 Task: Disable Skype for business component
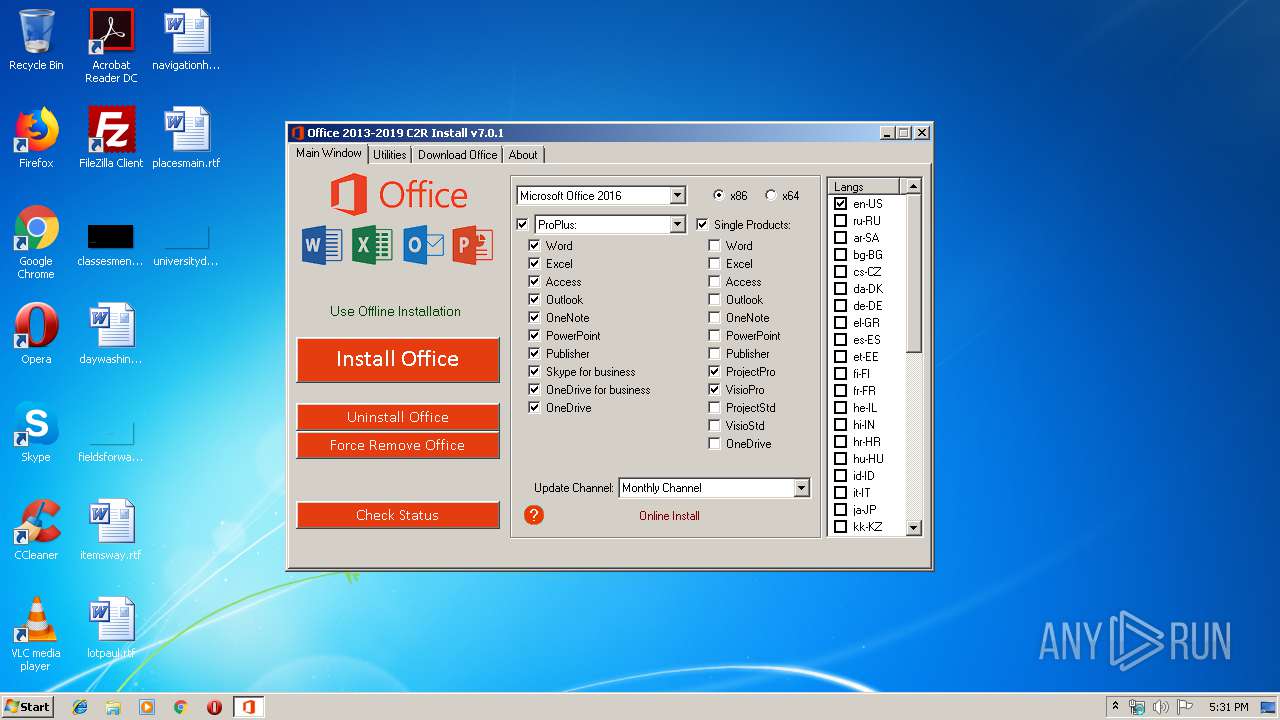(x=535, y=372)
